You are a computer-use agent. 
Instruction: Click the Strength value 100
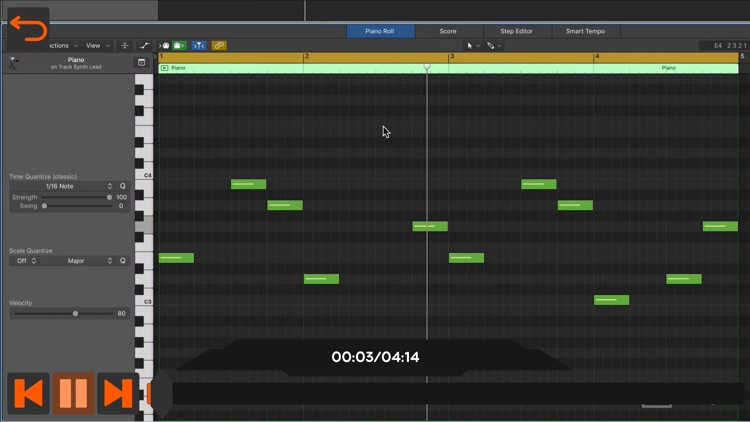pos(121,197)
